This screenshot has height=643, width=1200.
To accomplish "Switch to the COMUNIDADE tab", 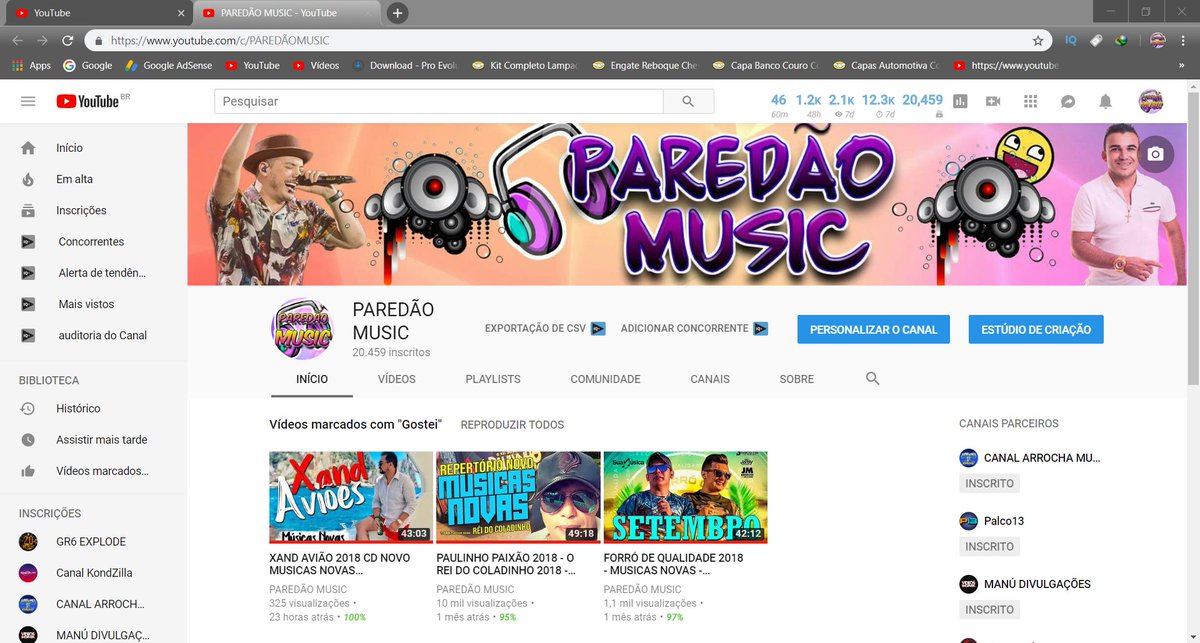I will click(605, 379).
